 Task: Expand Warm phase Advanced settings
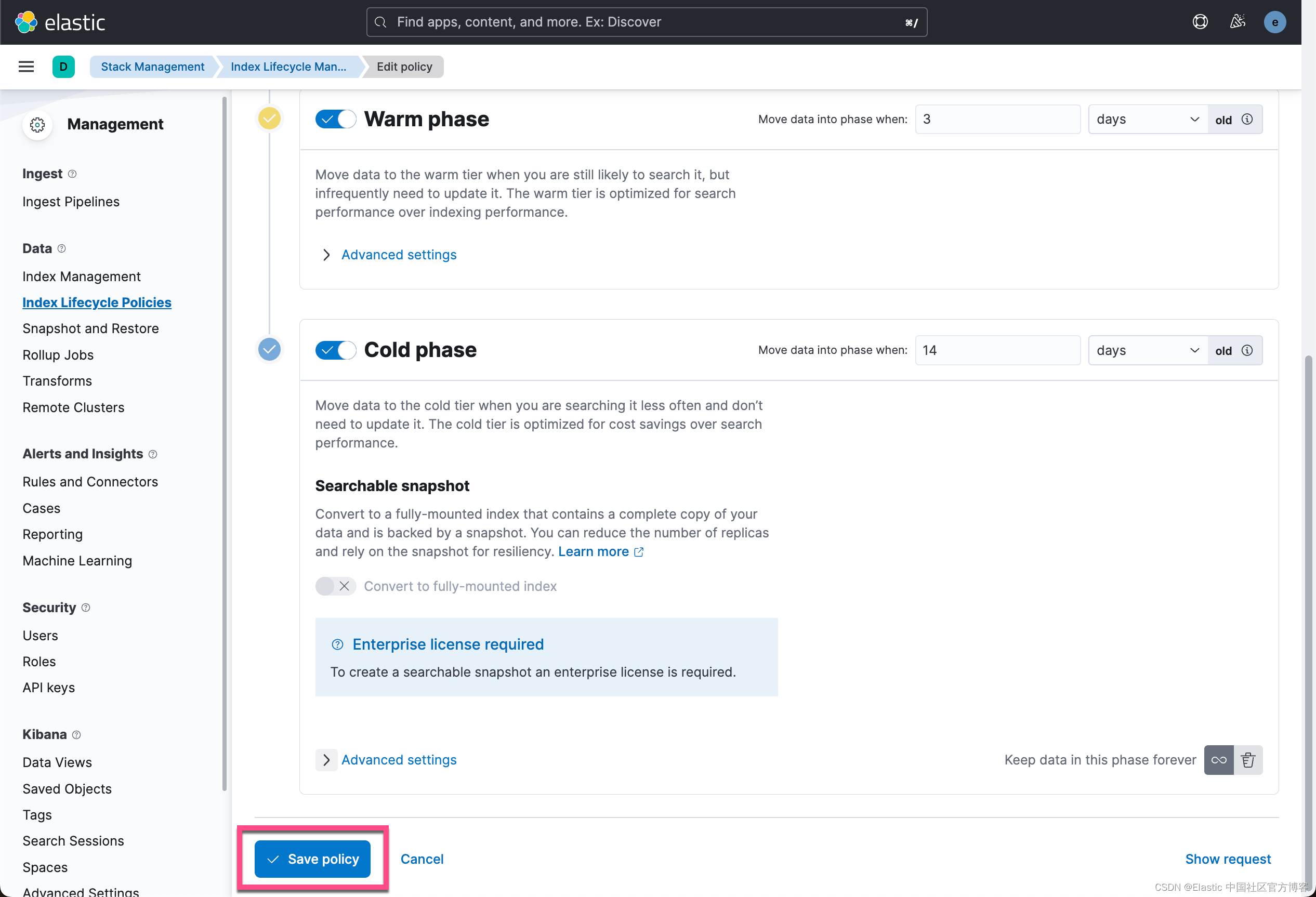(398, 255)
